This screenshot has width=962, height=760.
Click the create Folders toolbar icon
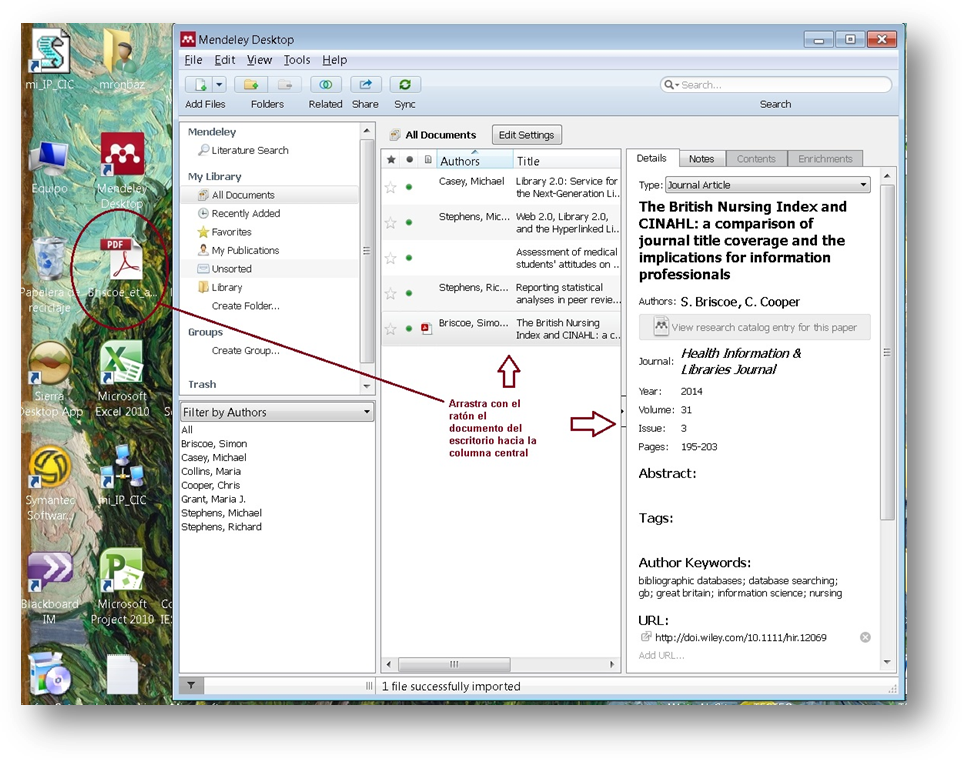tap(250, 85)
